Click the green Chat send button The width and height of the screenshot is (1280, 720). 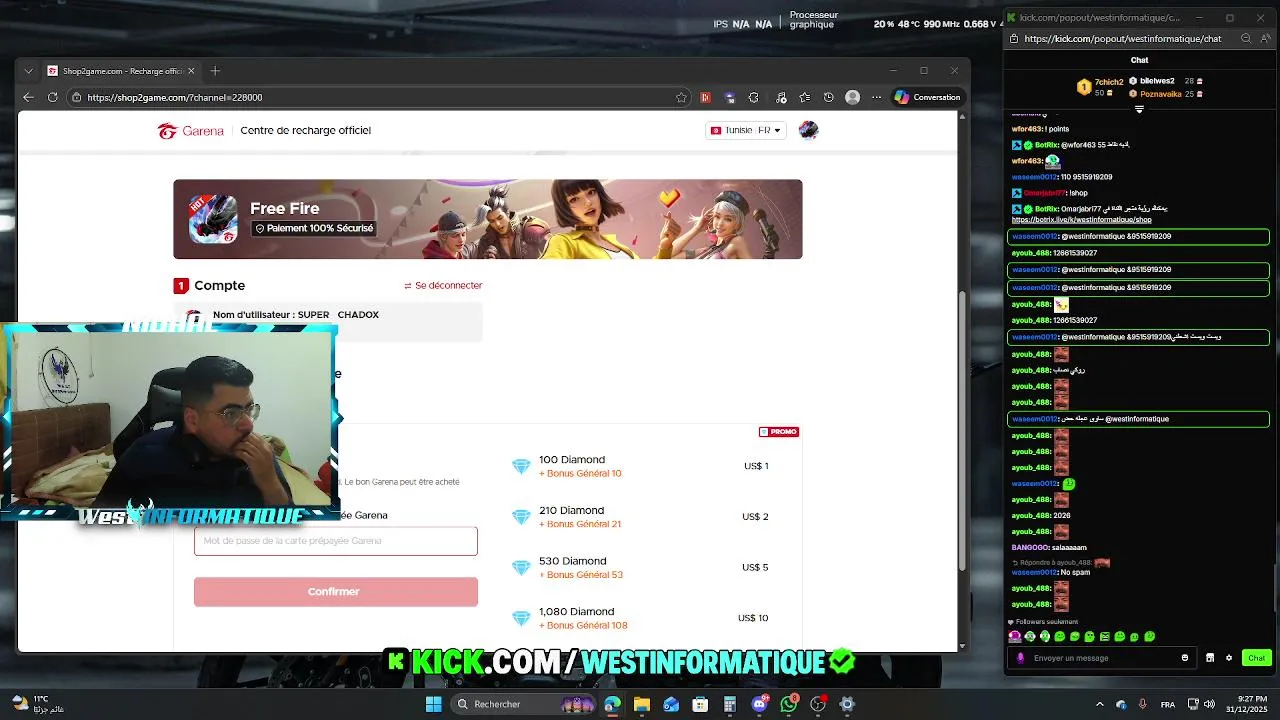1257,658
